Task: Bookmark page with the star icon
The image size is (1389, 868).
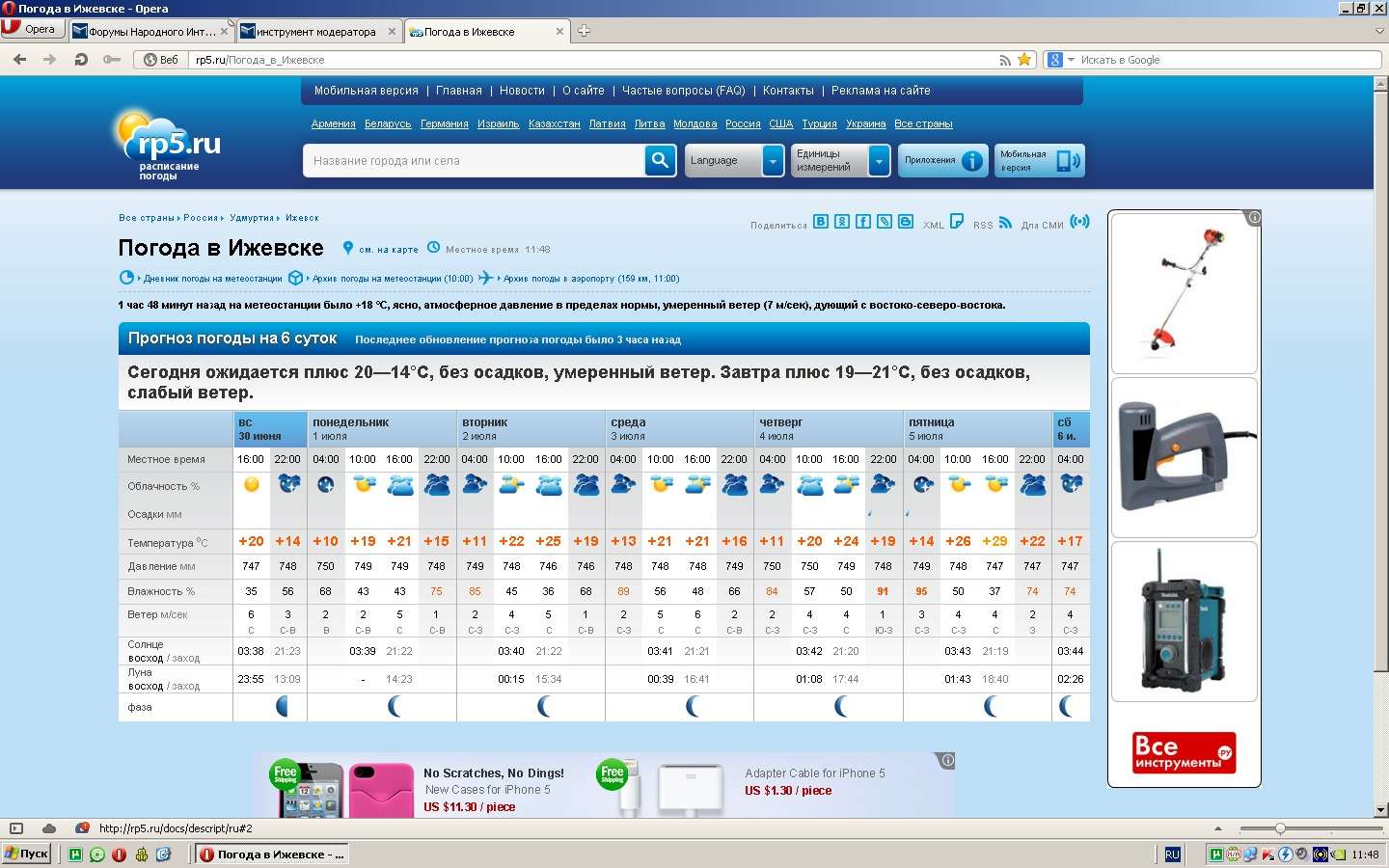Action: pyautogui.click(x=1024, y=60)
